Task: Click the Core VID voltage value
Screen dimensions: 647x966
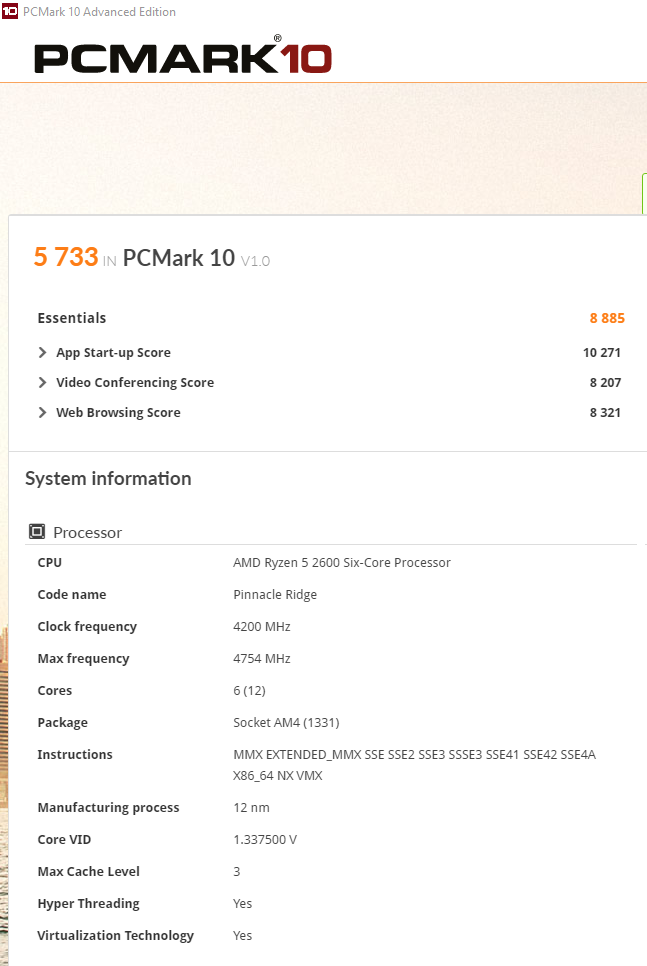Action: (266, 839)
